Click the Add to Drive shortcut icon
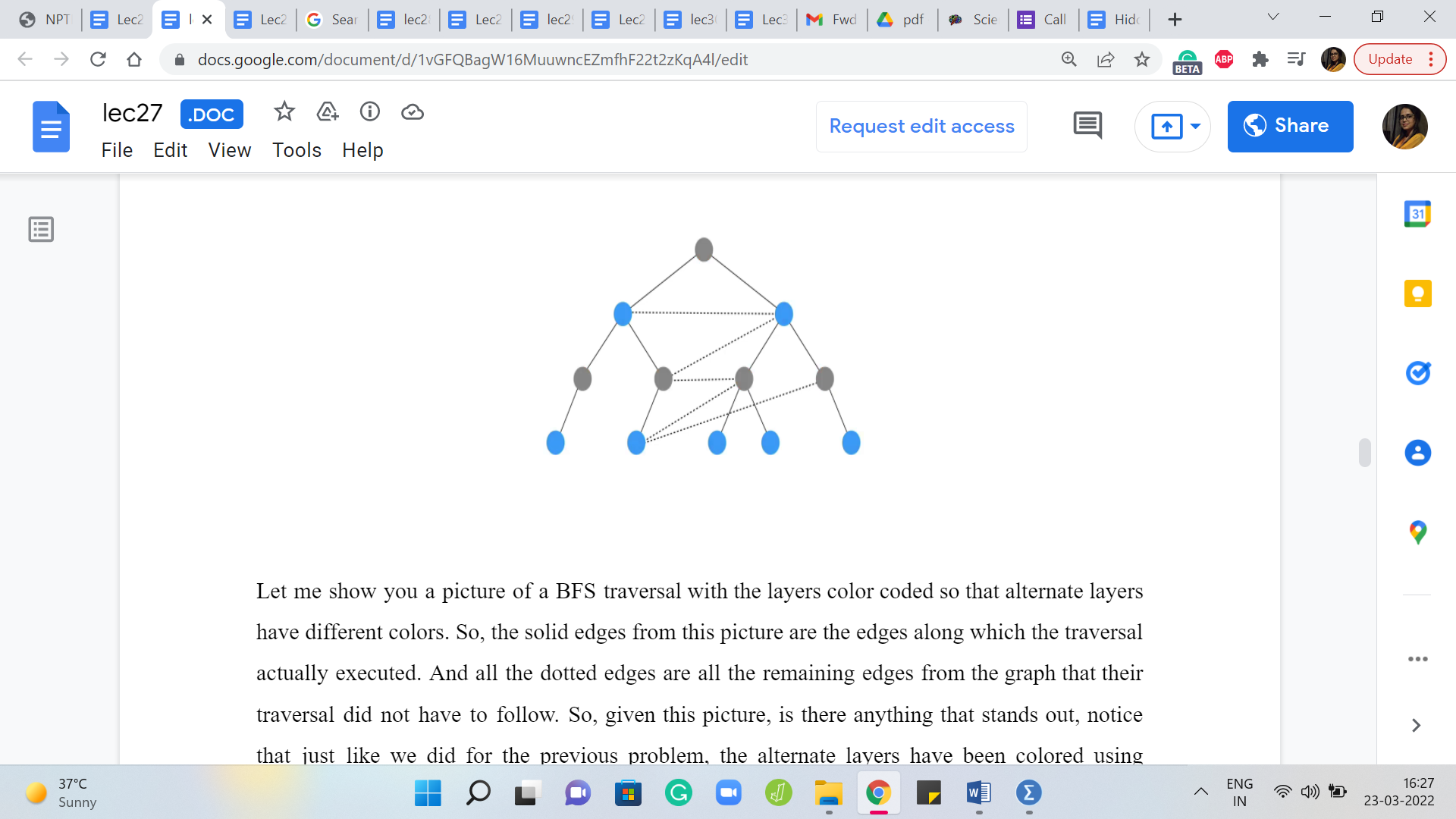This screenshot has width=1456, height=819. click(327, 112)
